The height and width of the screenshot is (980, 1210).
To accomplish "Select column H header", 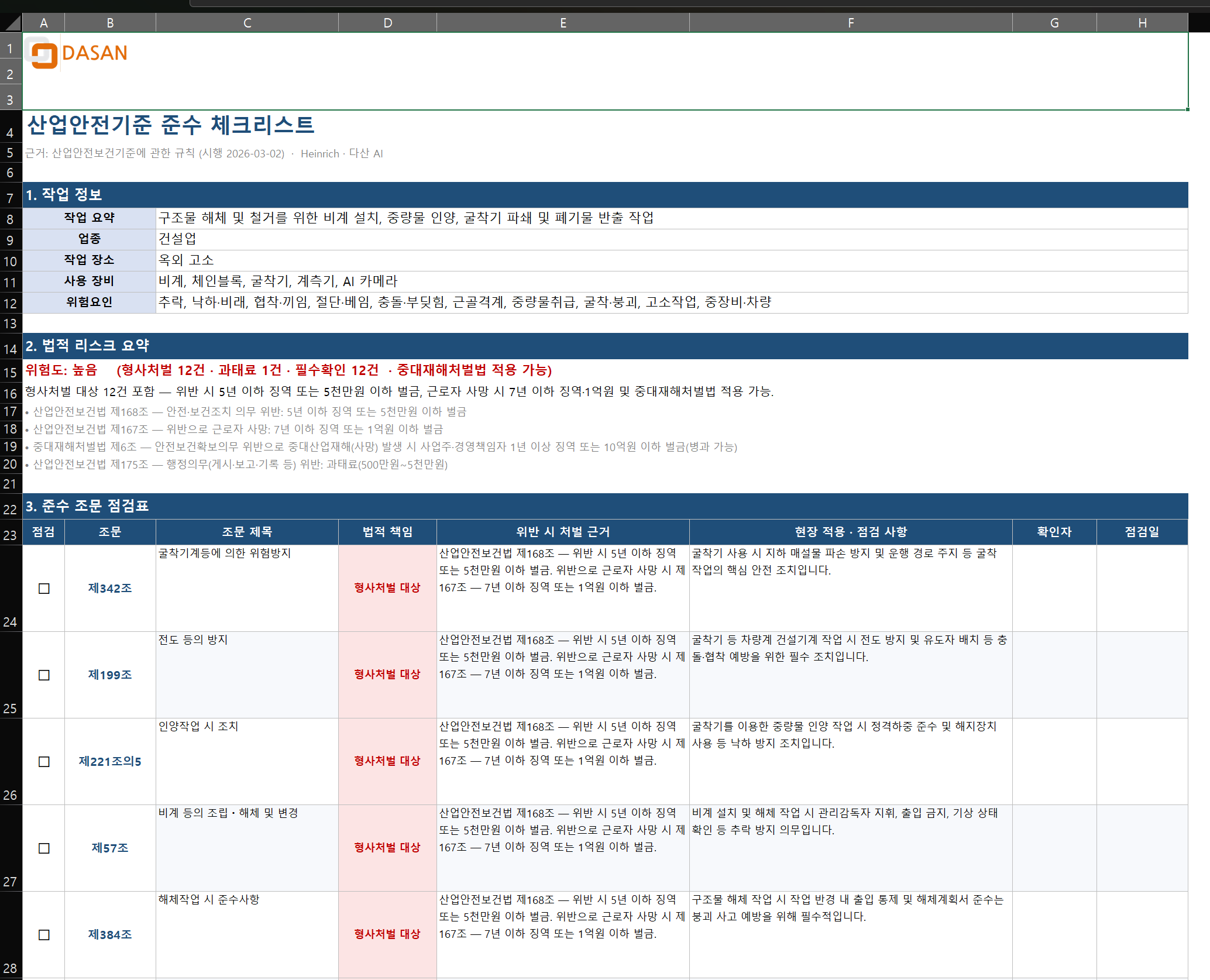I will click(x=1143, y=23).
